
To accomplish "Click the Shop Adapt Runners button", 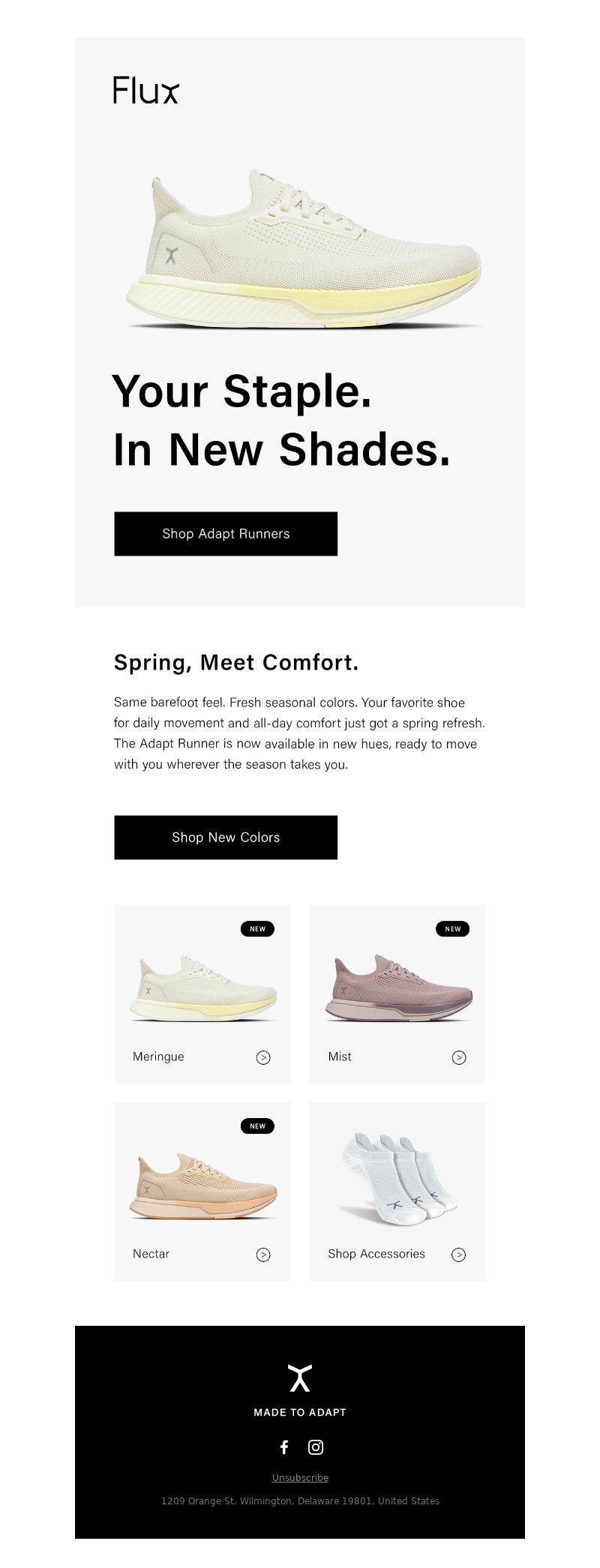I will (226, 534).
